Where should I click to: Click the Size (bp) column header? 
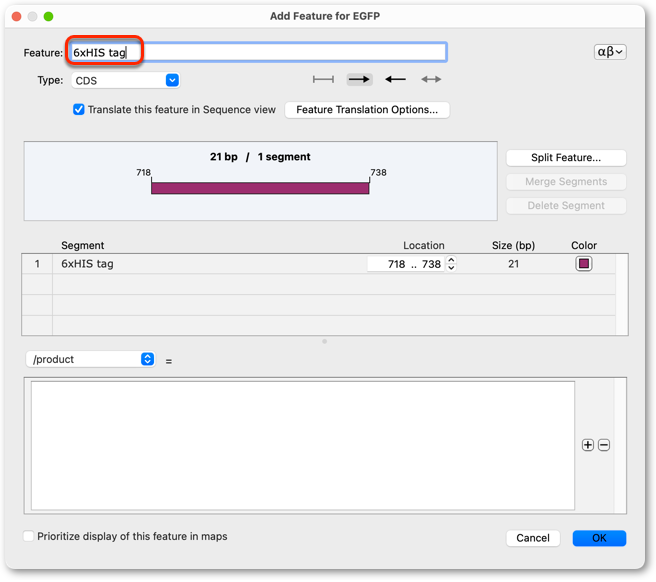[513, 245]
